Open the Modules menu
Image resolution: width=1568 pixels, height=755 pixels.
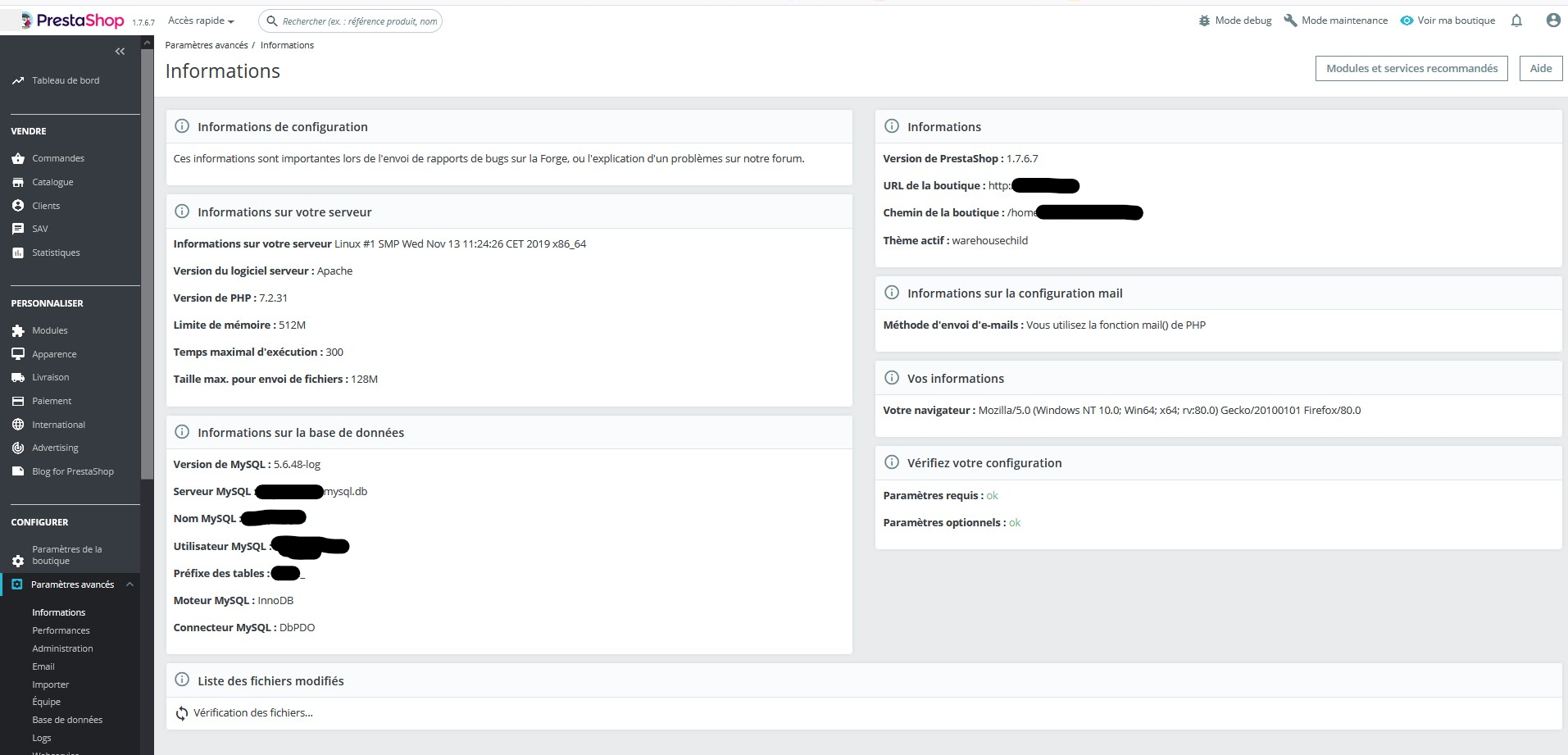coord(50,330)
